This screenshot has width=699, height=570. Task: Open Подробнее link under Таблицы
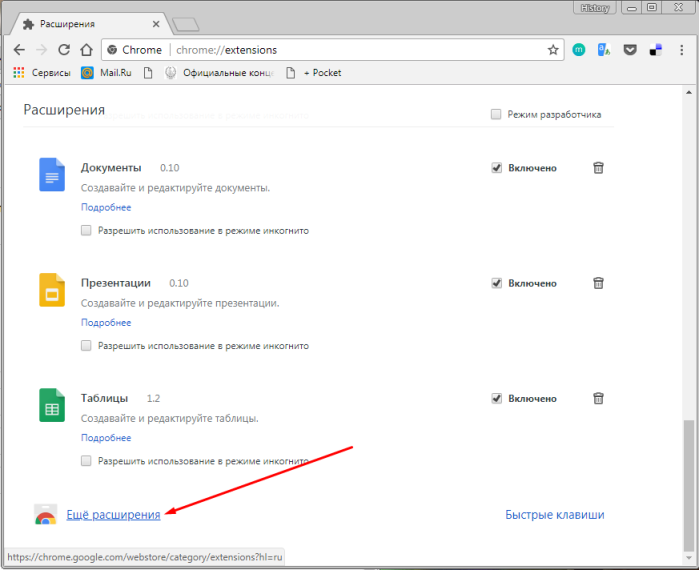[x=106, y=438]
